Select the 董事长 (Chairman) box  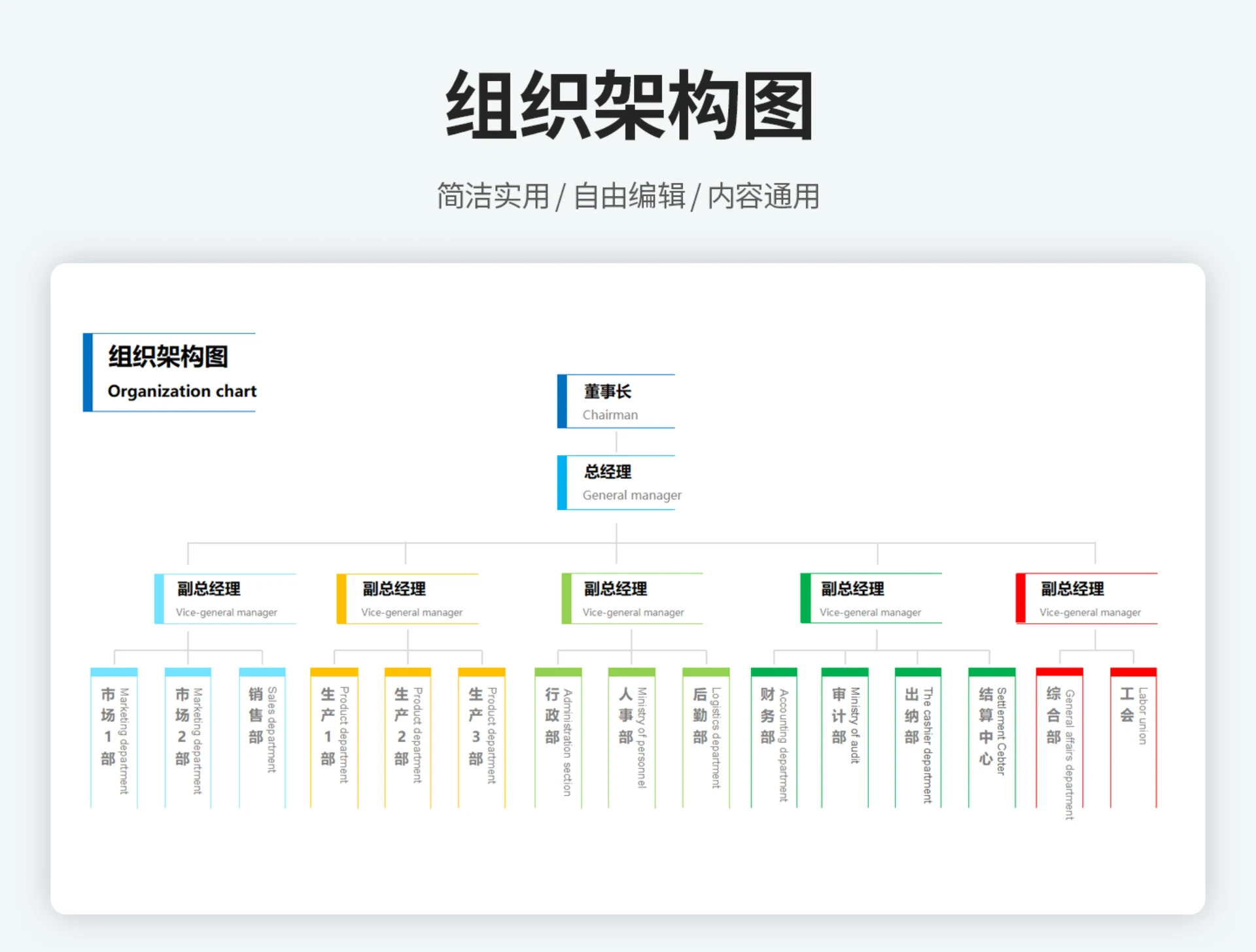[x=616, y=401]
